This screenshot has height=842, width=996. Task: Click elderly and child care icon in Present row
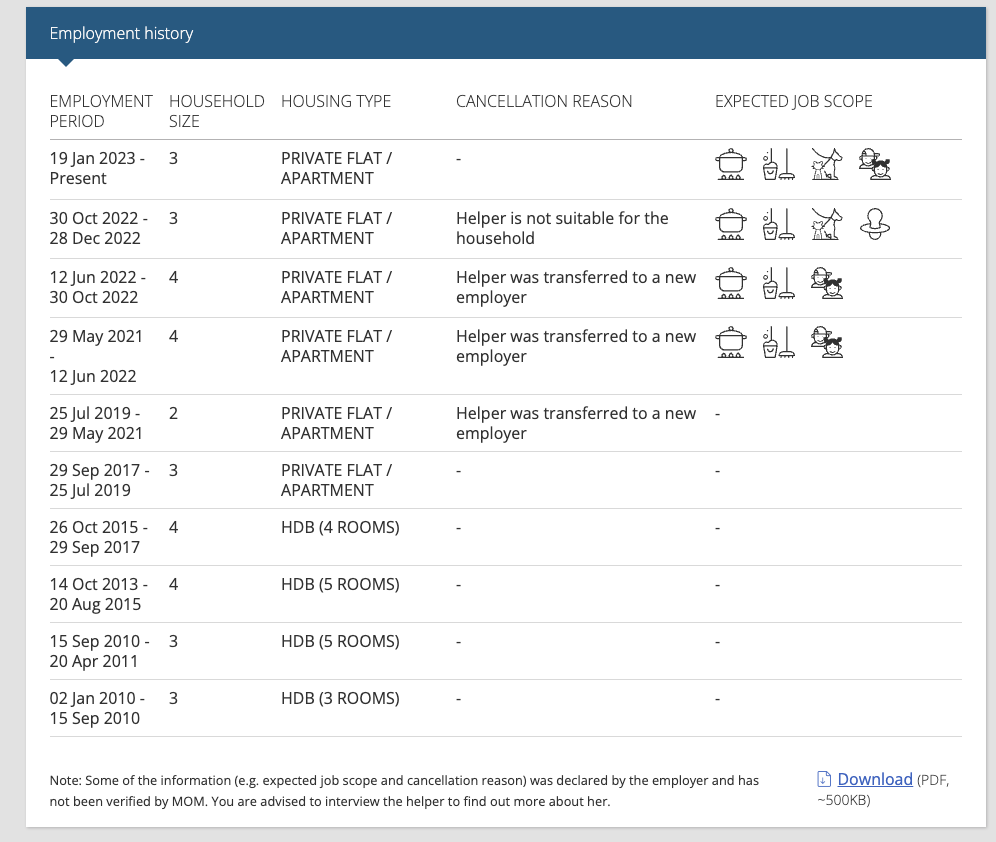[x=875, y=164]
